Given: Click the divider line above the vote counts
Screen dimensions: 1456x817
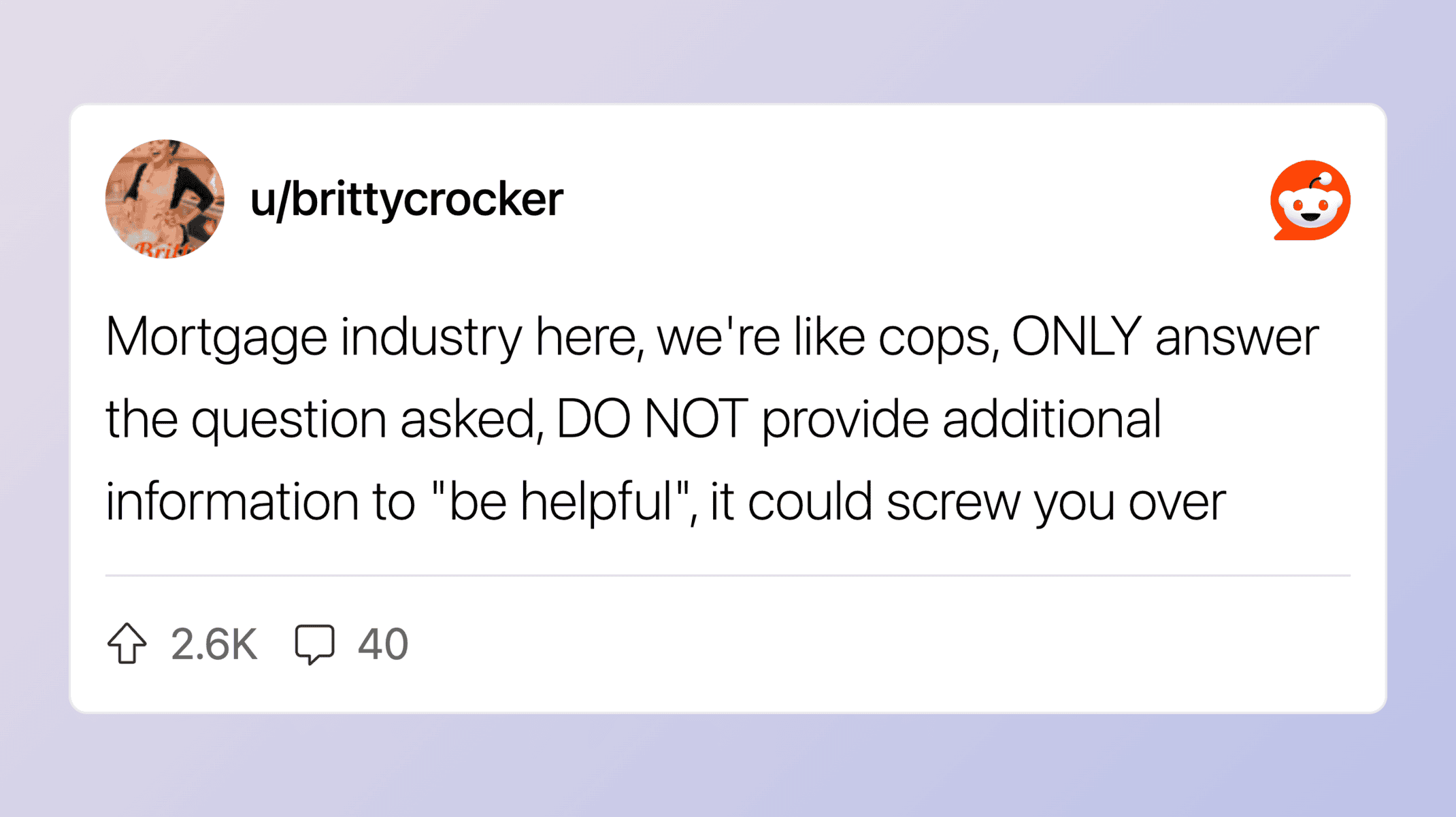Looking at the screenshot, I should 727,576.
